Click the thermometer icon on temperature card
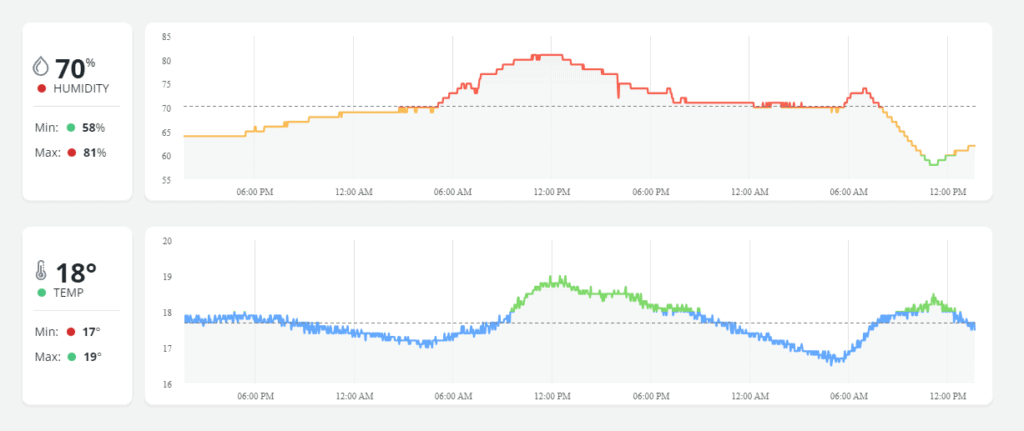Viewport: 1024px width, 431px height. click(x=41, y=272)
